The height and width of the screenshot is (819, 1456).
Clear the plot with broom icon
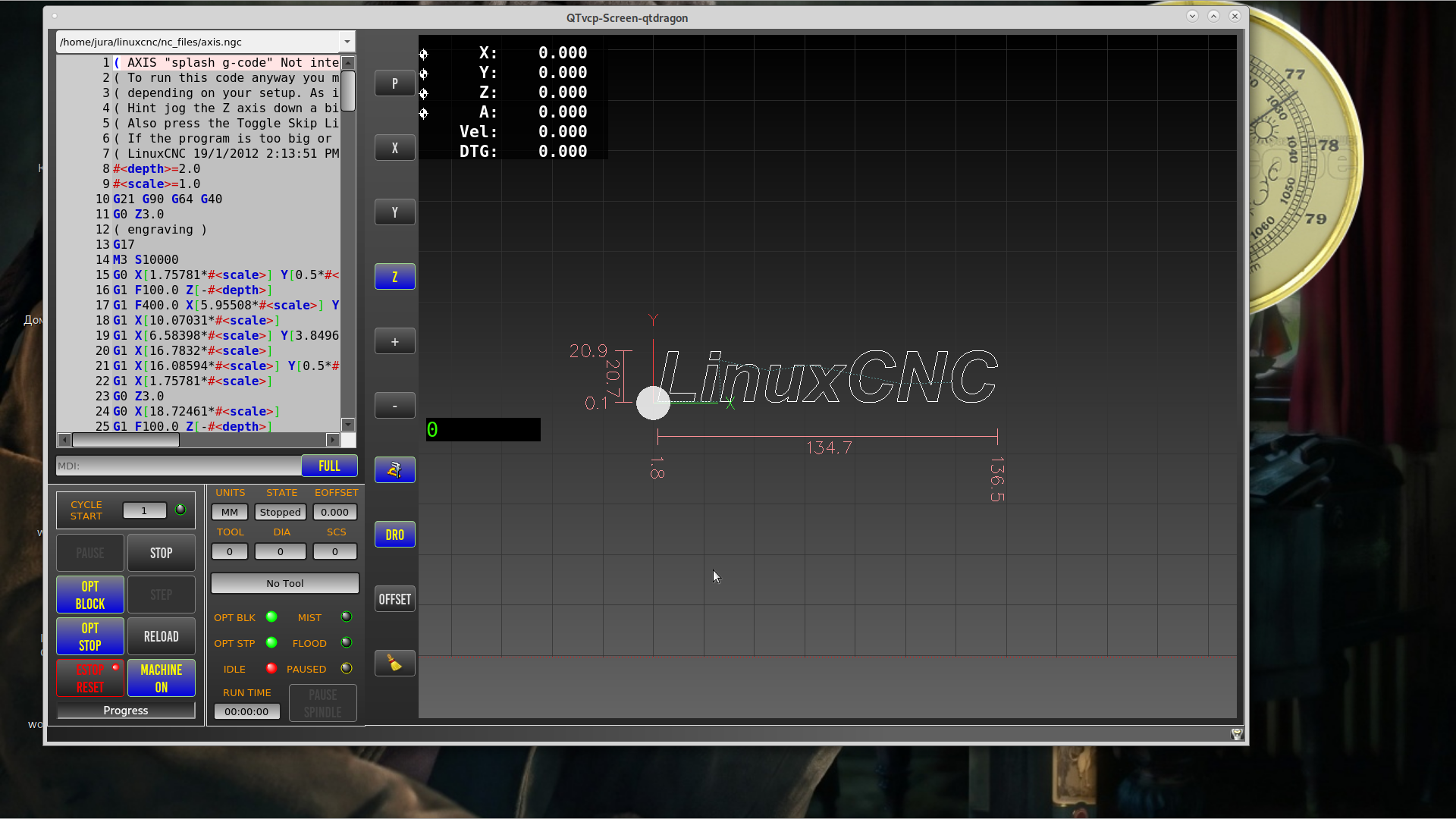394,664
